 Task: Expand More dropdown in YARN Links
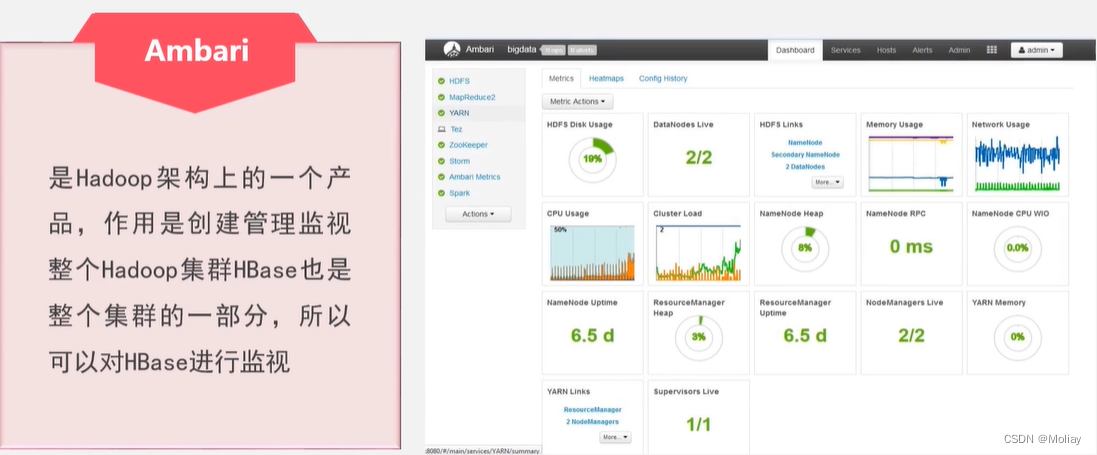pos(615,437)
